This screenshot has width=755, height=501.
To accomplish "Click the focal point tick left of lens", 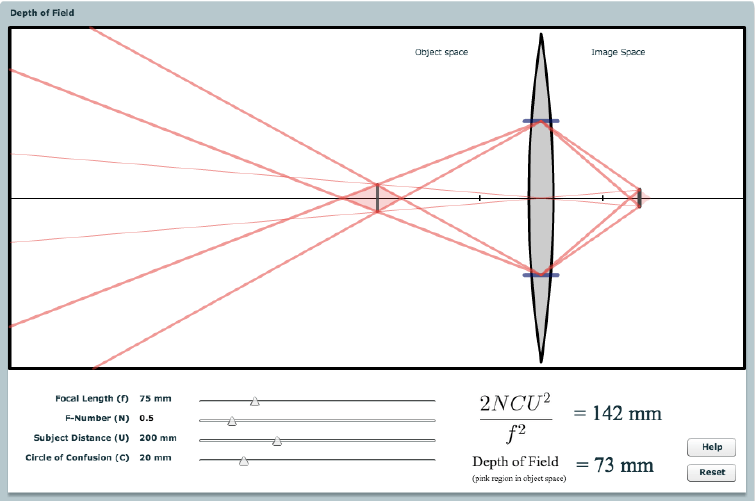I will (x=480, y=198).
